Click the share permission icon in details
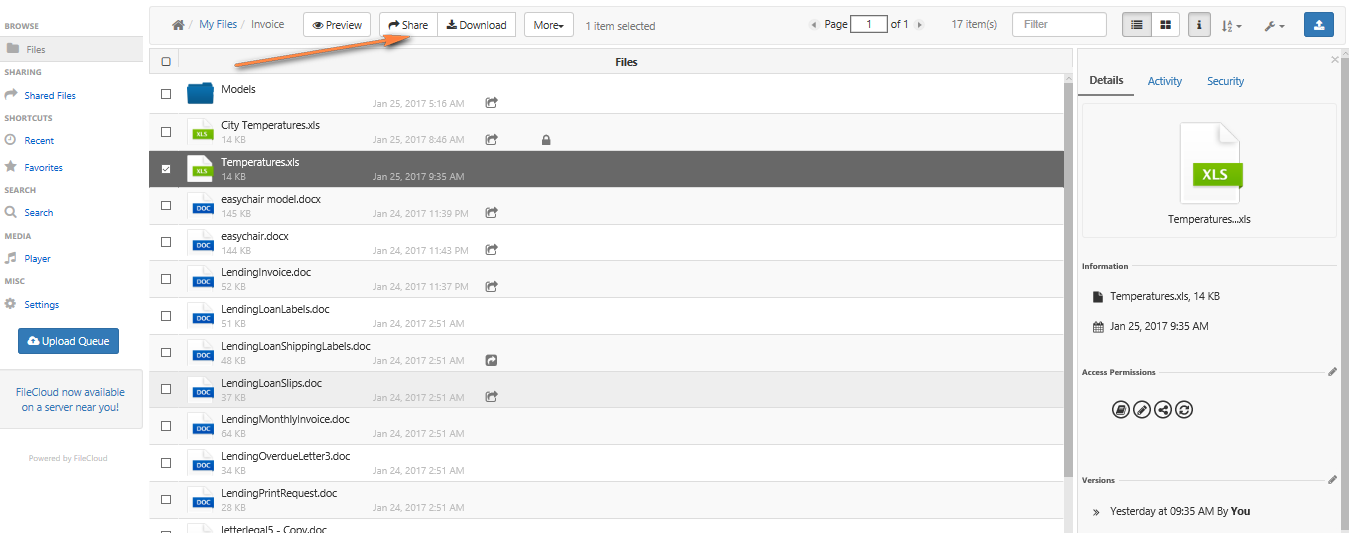This screenshot has width=1349, height=533. click(x=1163, y=409)
